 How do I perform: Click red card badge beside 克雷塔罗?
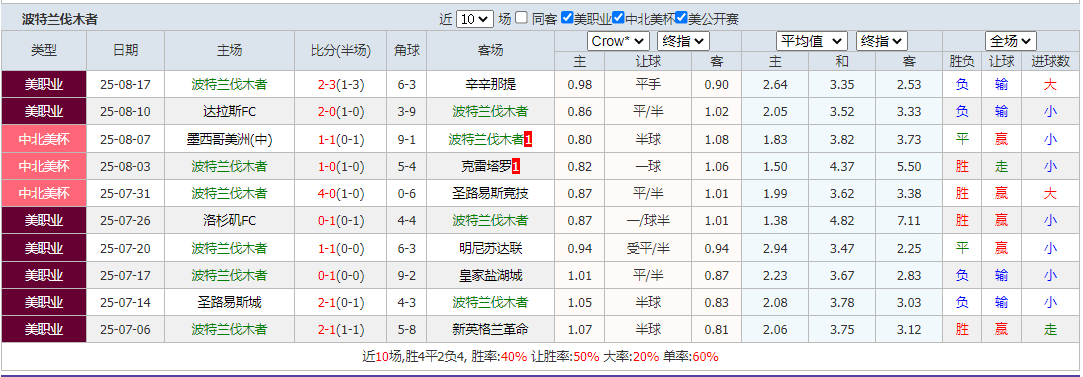point(516,166)
